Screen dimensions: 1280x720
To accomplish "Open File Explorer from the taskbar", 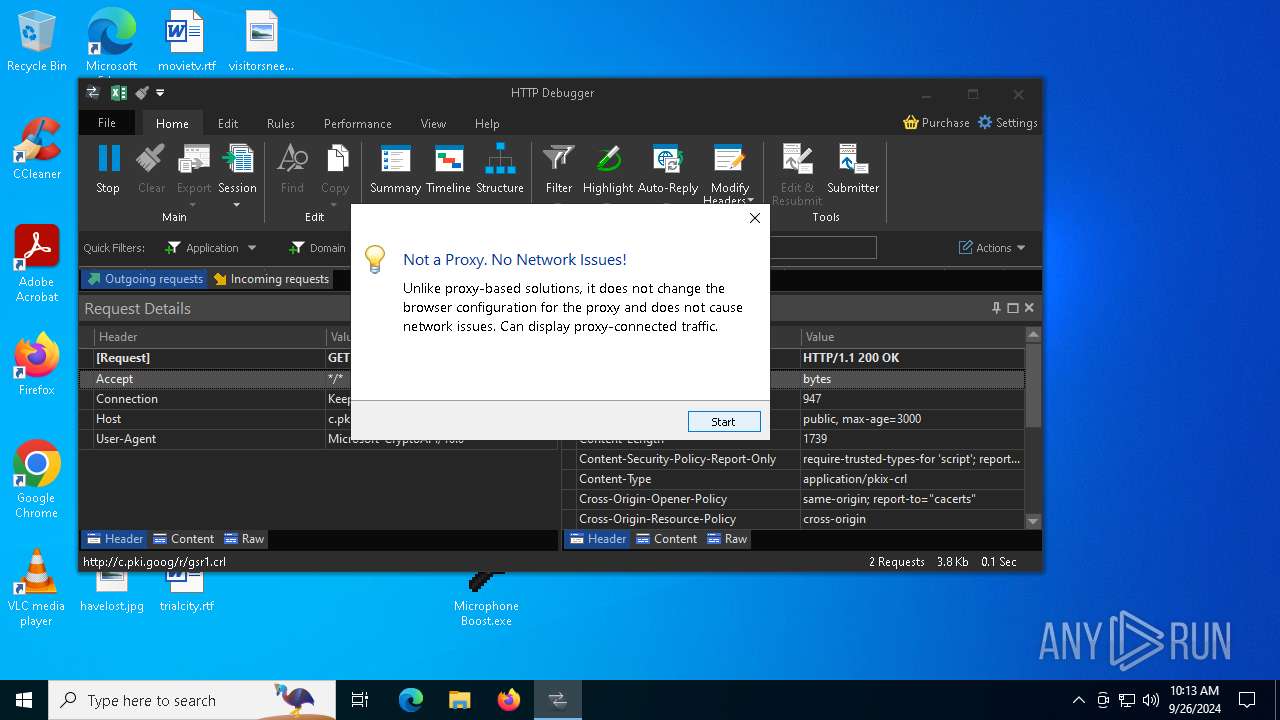I will (x=459, y=700).
